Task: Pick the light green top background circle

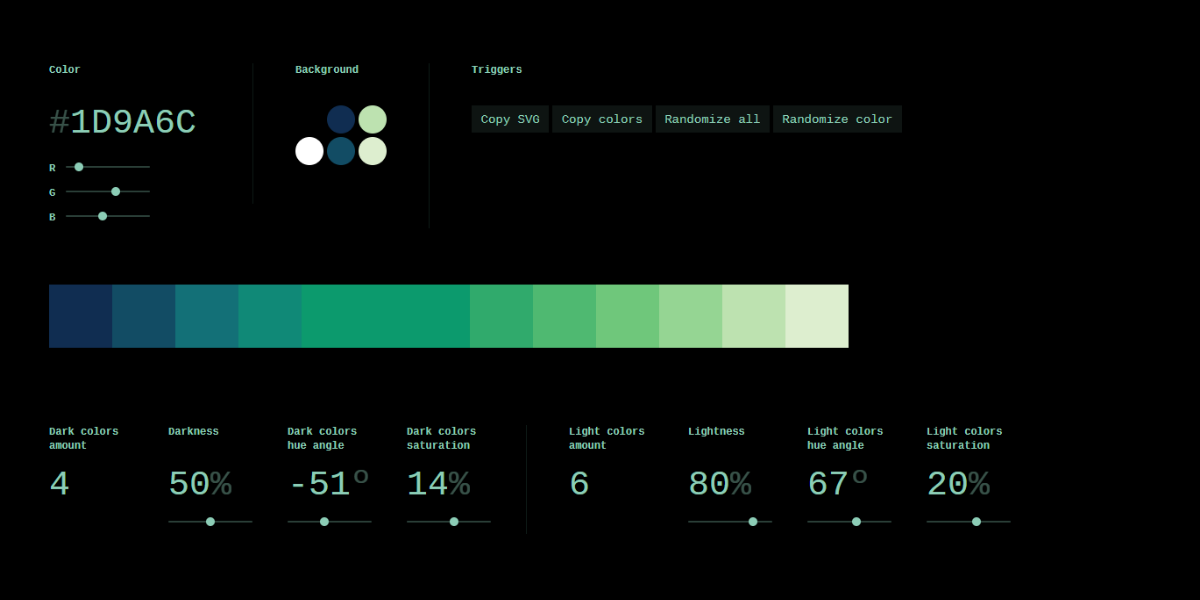Action: tap(373, 120)
